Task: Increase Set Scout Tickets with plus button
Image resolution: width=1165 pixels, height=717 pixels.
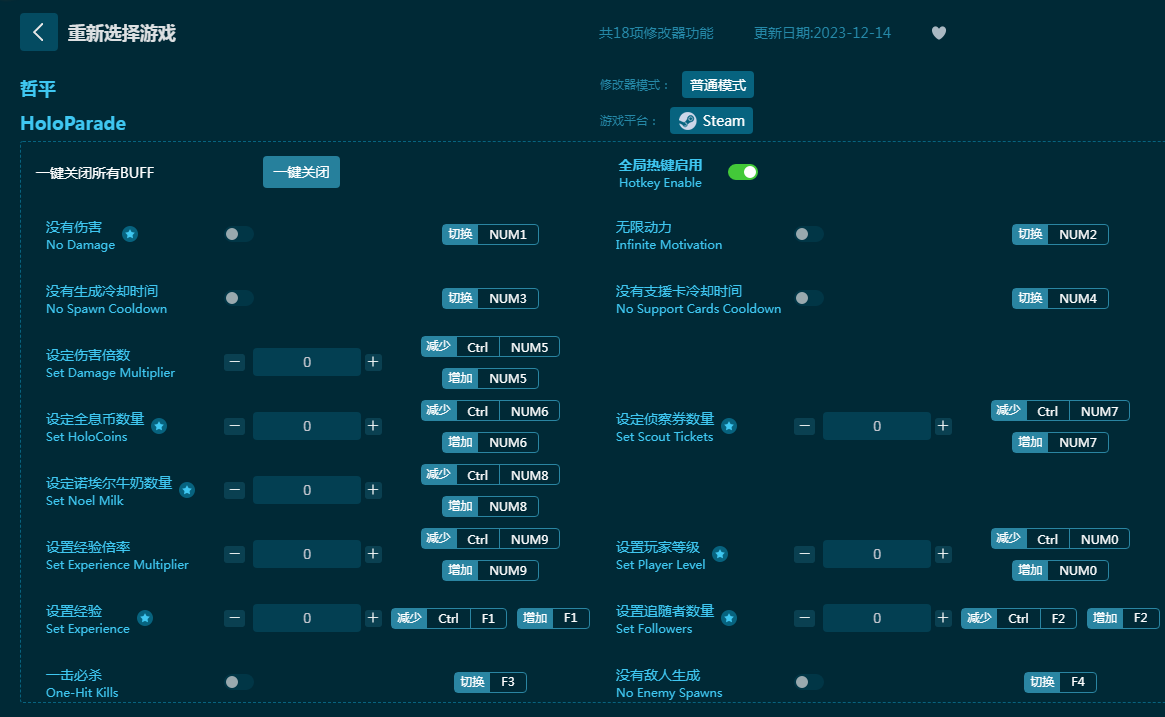Action: pos(943,426)
